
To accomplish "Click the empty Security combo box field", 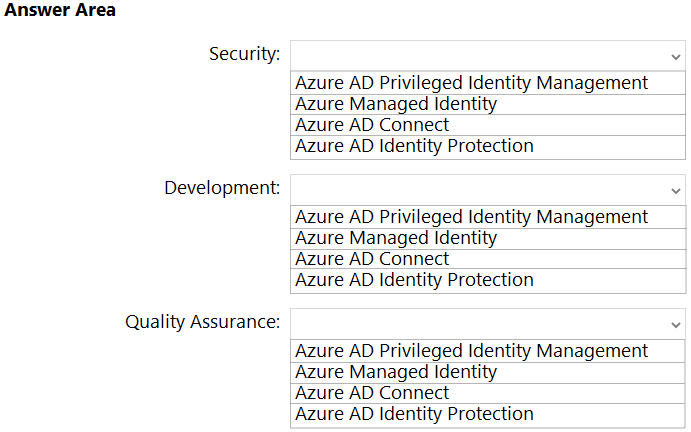I will tap(478, 55).
